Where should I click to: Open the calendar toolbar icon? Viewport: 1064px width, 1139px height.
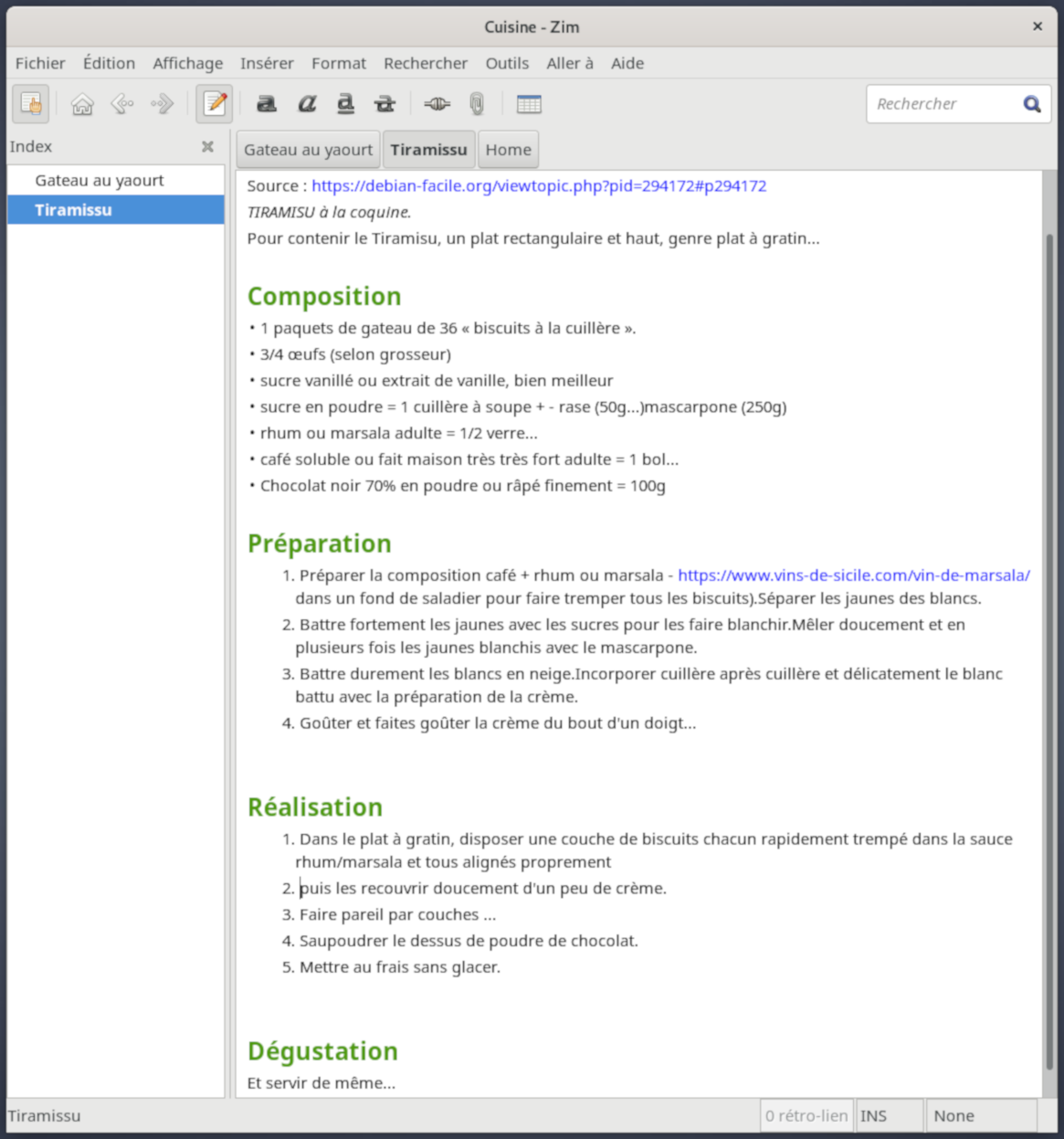[529, 104]
